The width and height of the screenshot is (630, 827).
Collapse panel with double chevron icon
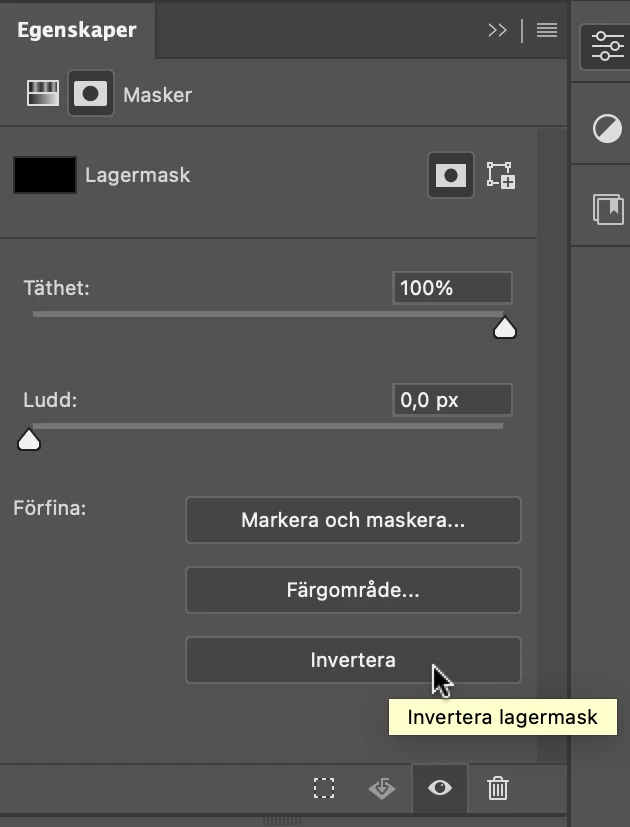[x=497, y=30]
